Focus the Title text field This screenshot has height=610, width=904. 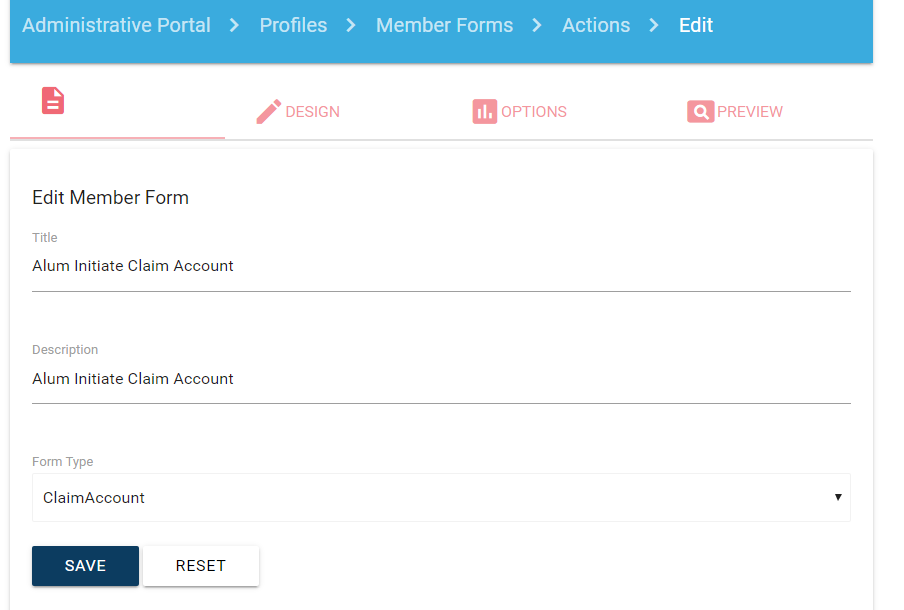point(441,267)
